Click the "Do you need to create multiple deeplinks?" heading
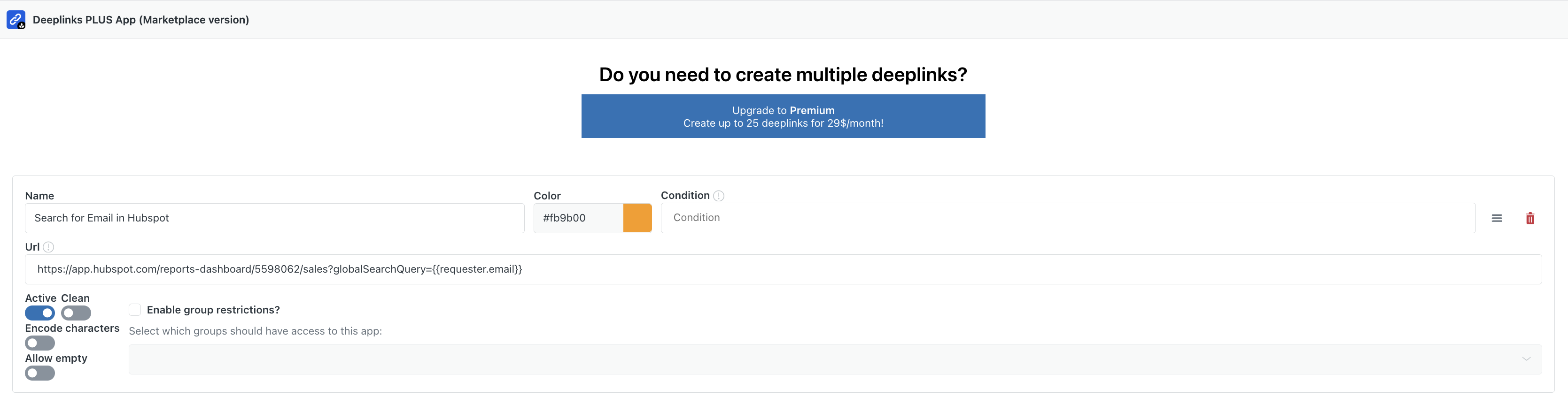This screenshot has height=397, width=1568. tap(783, 74)
